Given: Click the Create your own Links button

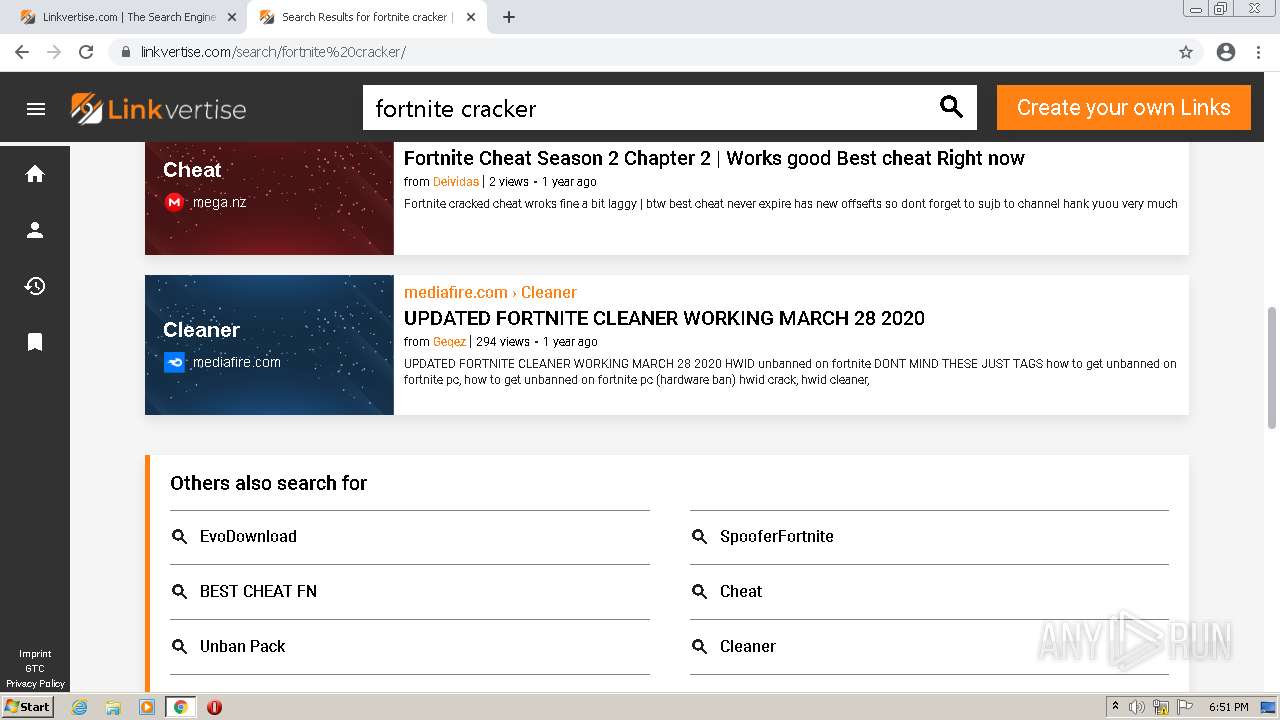Looking at the screenshot, I should [x=1124, y=107].
